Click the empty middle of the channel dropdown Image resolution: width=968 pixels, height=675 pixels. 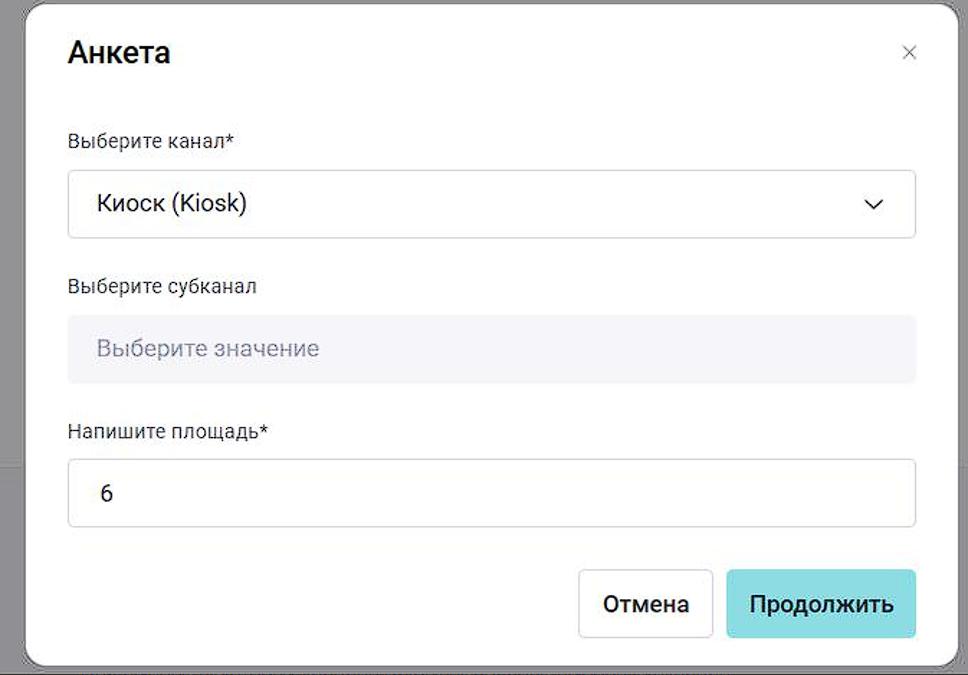coord(550,204)
